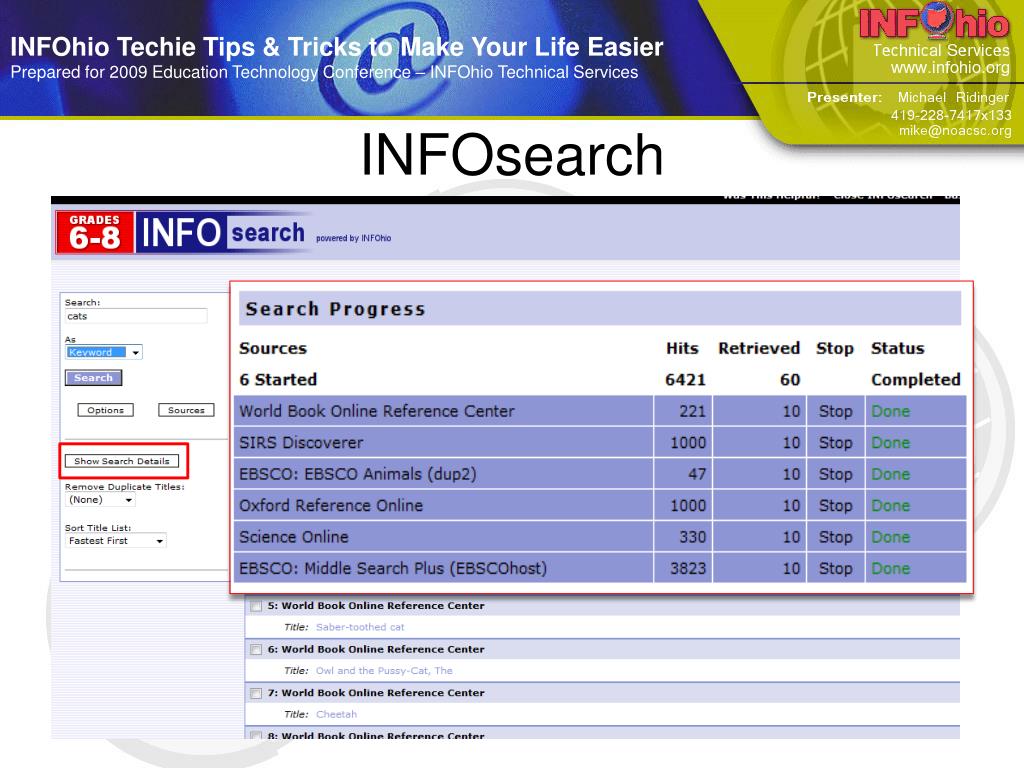Screen dimensions: 1024x768
Task: Click the EBSCO: Middle Search Plus (EBSCOhost) source
Action: 393,568
